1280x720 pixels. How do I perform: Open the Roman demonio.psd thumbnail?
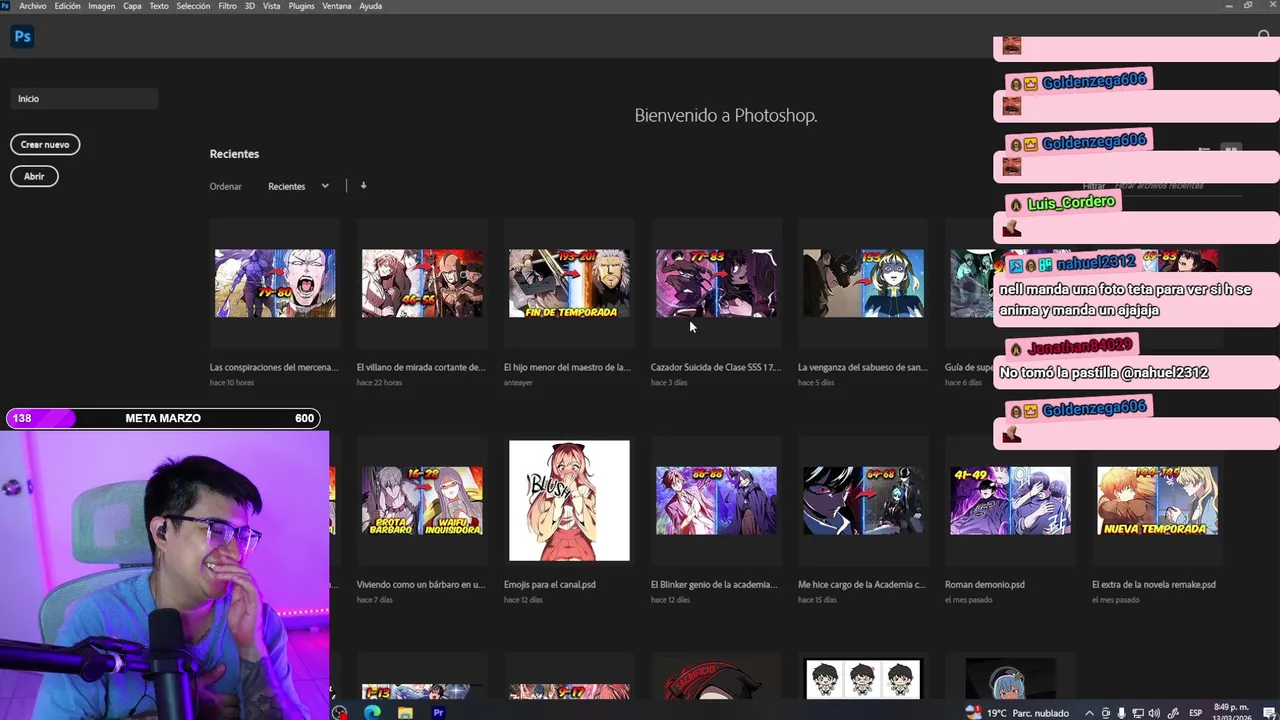pyautogui.click(x=1010, y=501)
